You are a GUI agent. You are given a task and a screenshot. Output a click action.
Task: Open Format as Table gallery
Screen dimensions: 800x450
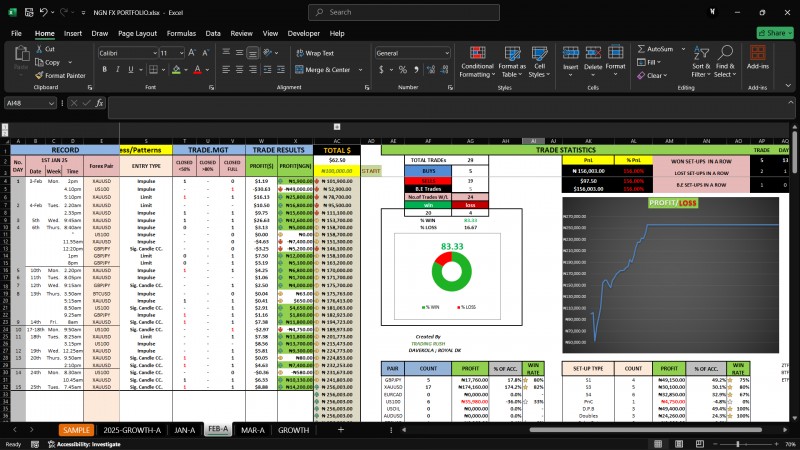[x=512, y=62]
